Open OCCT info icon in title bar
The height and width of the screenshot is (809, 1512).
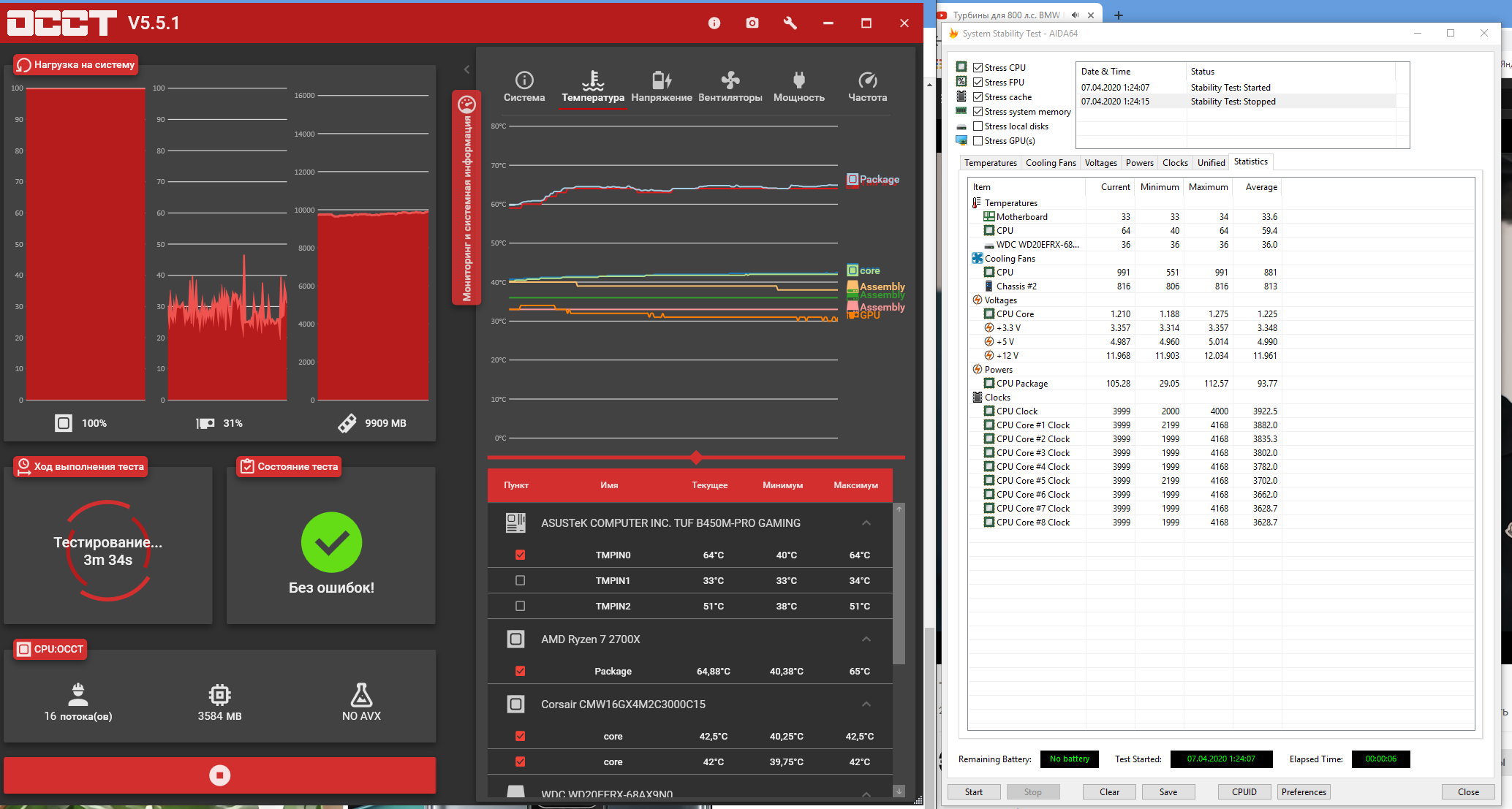pyautogui.click(x=714, y=23)
